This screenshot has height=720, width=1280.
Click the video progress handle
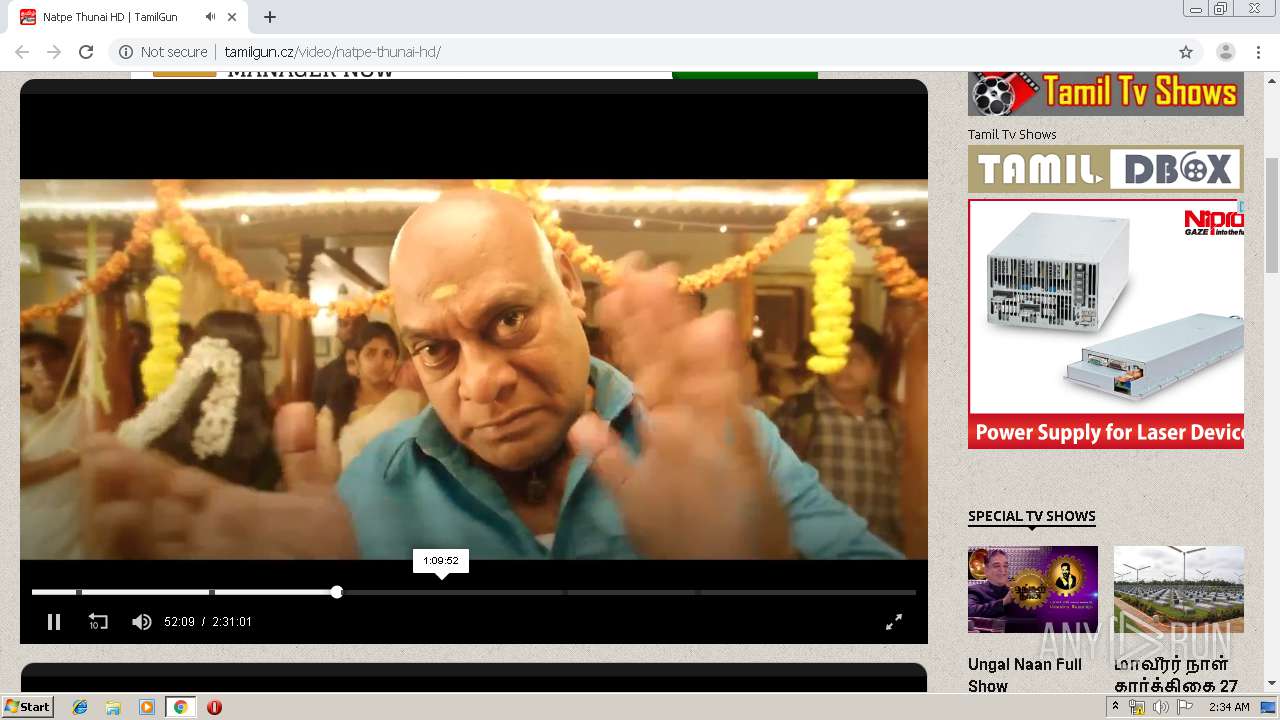click(337, 592)
